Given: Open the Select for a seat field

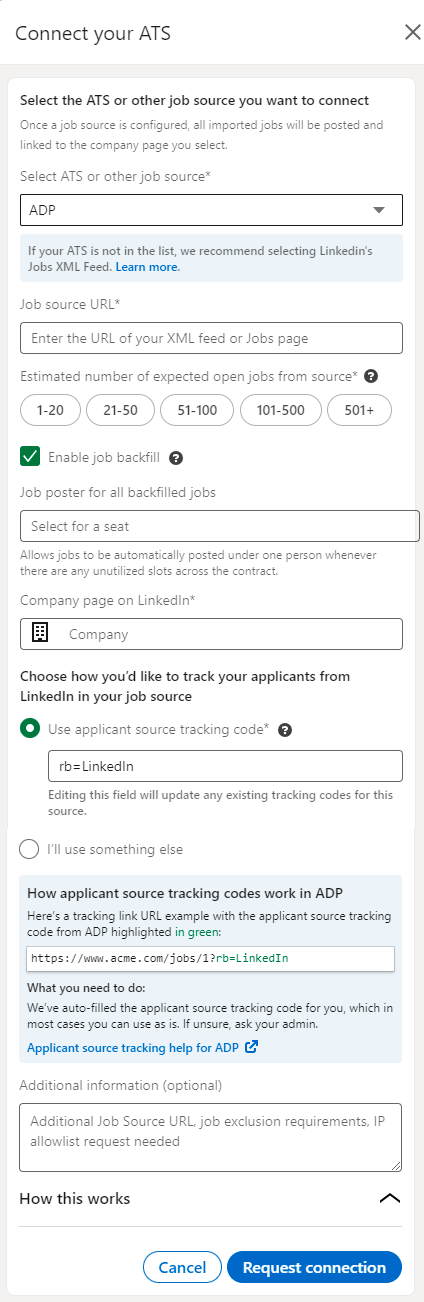Looking at the screenshot, I should tap(220, 525).
